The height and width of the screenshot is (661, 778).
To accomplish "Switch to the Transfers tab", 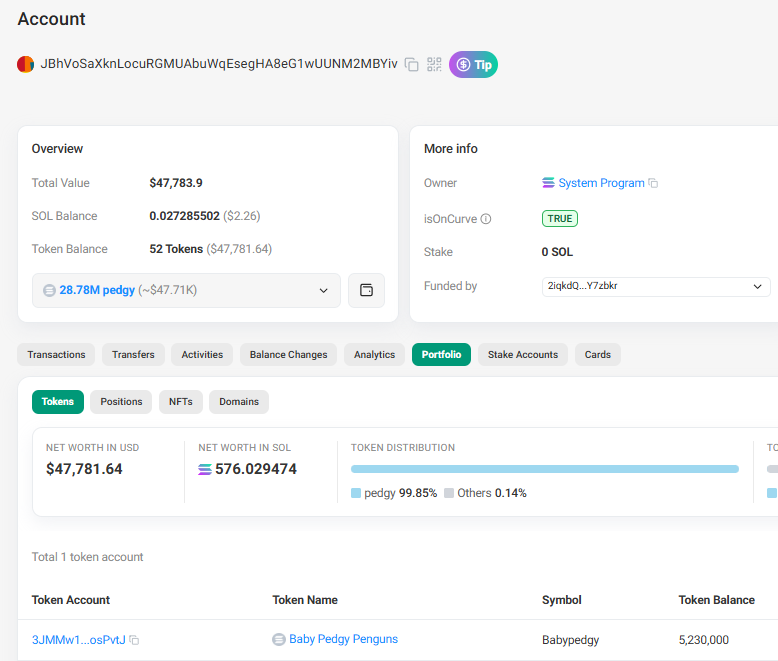I will [133, 354].
